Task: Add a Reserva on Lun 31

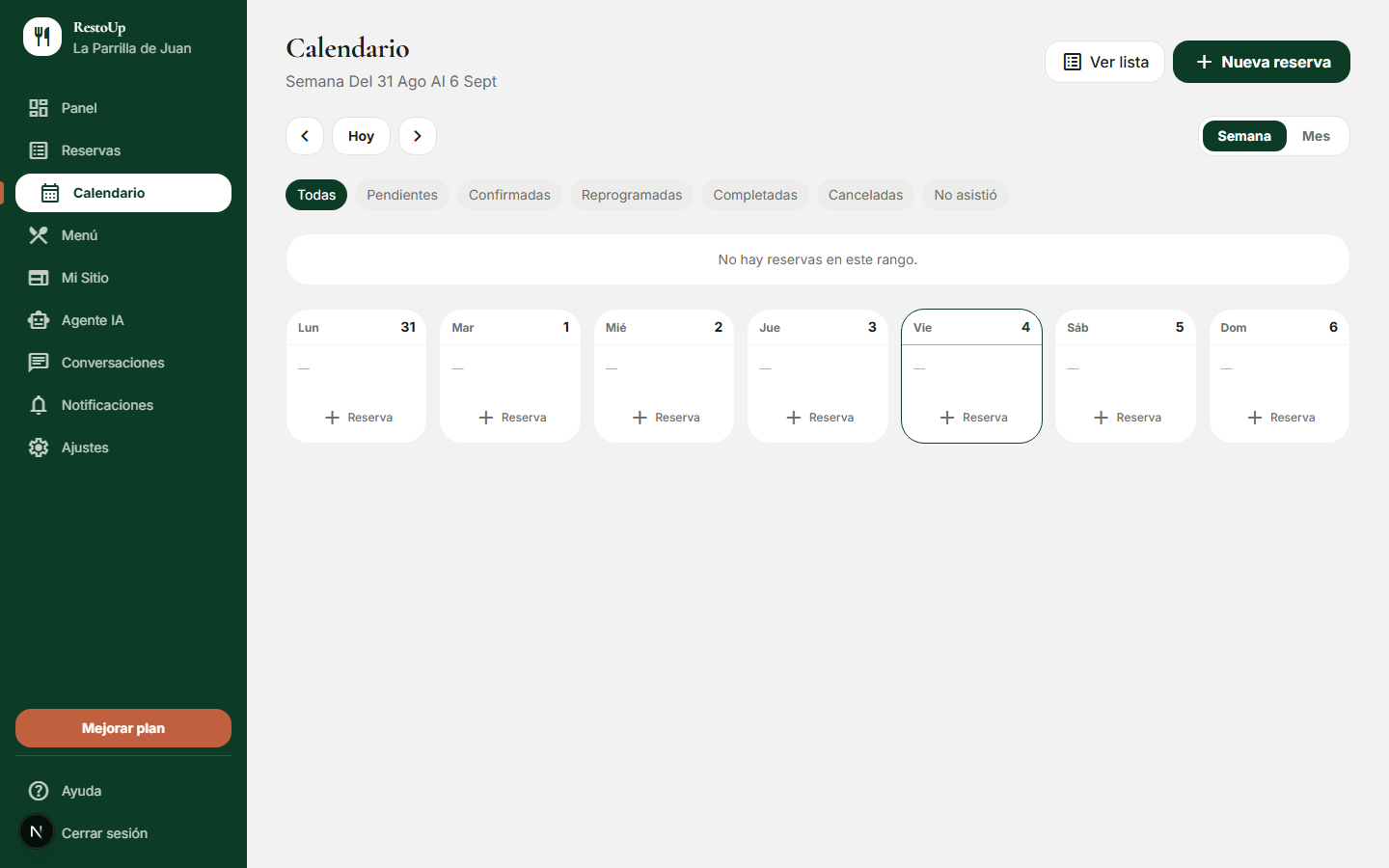Action: (358, 418)
